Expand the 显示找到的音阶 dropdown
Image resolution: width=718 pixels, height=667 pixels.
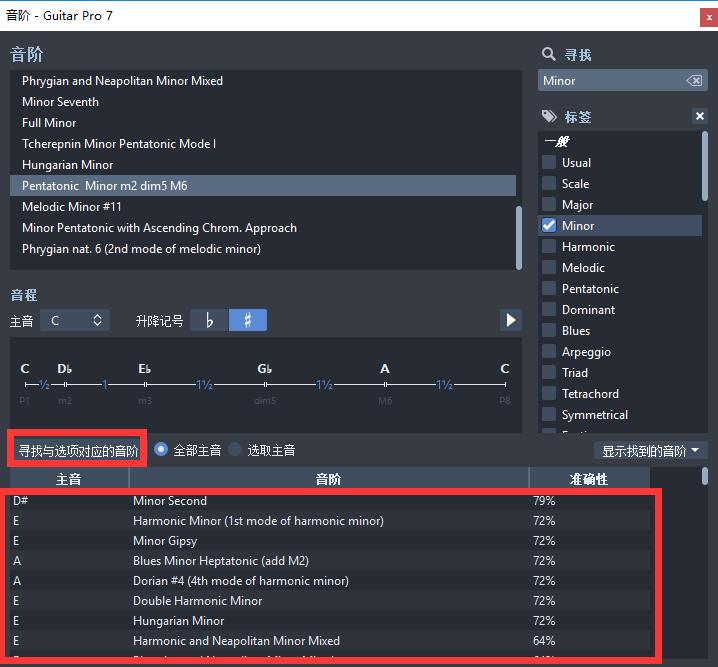click(651, 451)
